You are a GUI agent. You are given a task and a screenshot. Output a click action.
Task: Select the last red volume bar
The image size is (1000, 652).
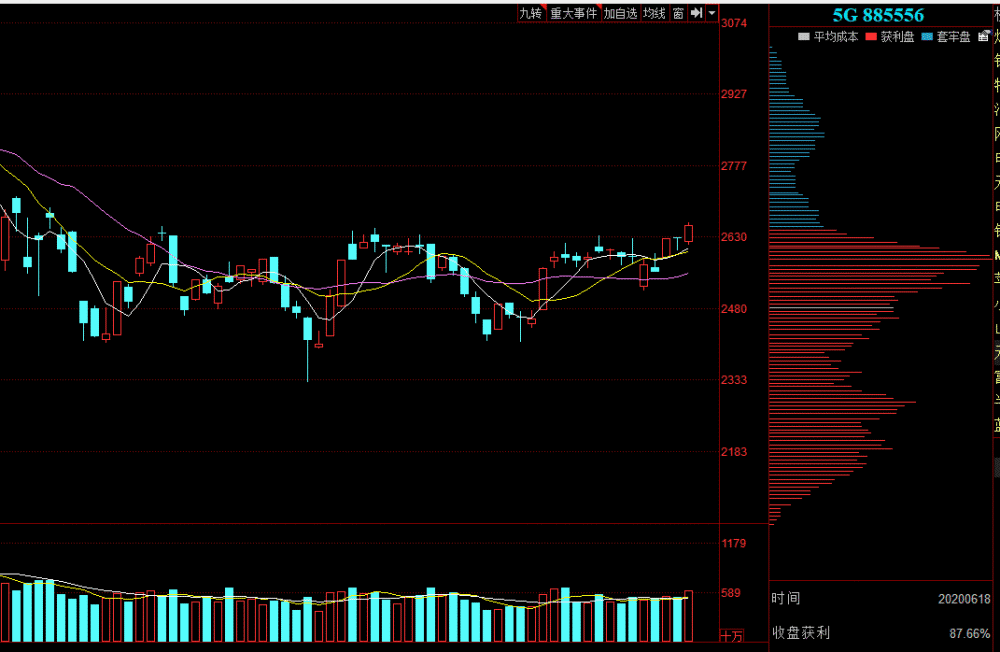click(689, 616)
